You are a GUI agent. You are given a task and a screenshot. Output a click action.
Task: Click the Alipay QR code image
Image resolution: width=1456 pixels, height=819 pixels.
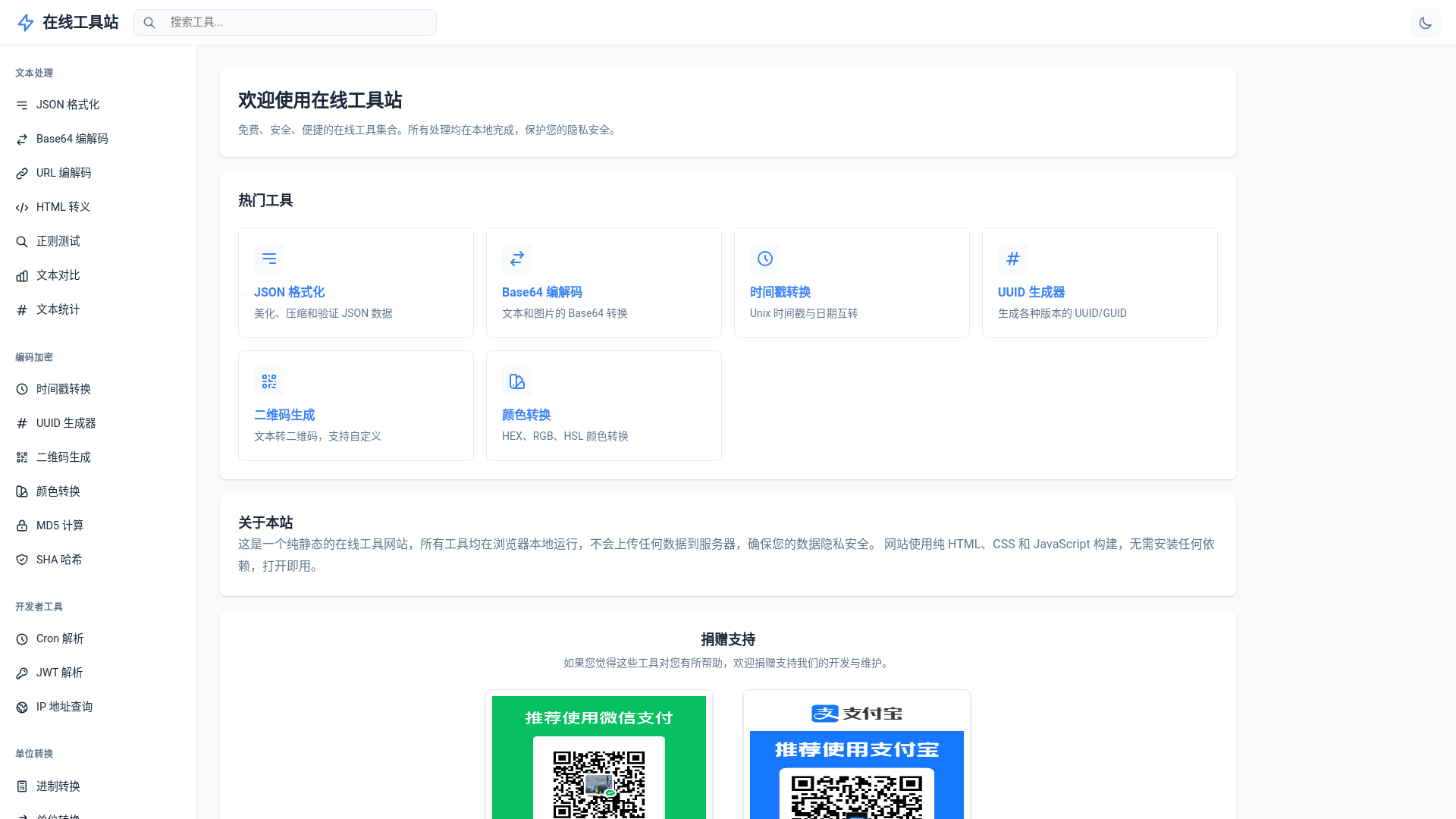(857, 758)
